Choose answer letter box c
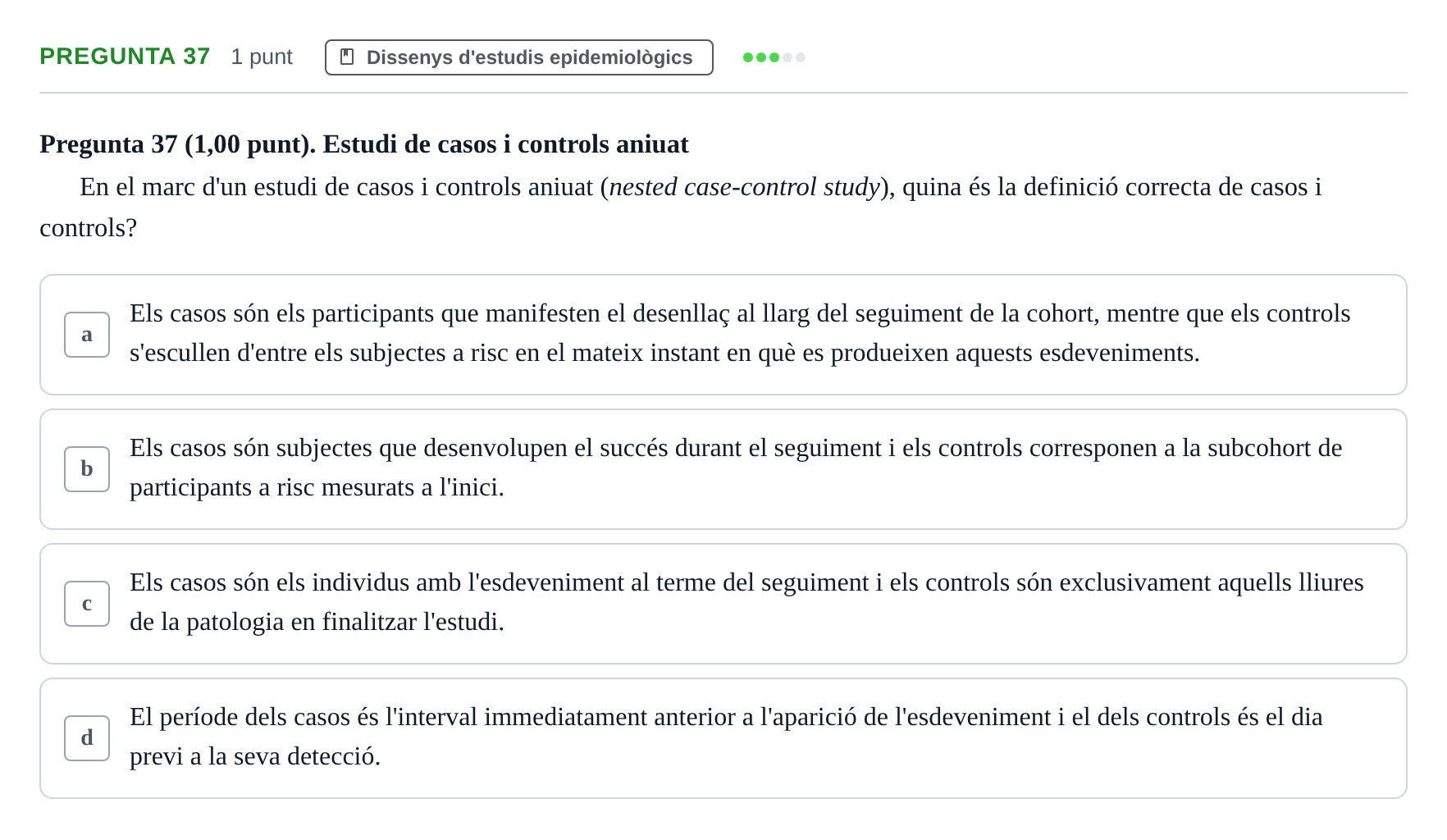Screen dimensions: 1447x840 (x=87, y=604)
